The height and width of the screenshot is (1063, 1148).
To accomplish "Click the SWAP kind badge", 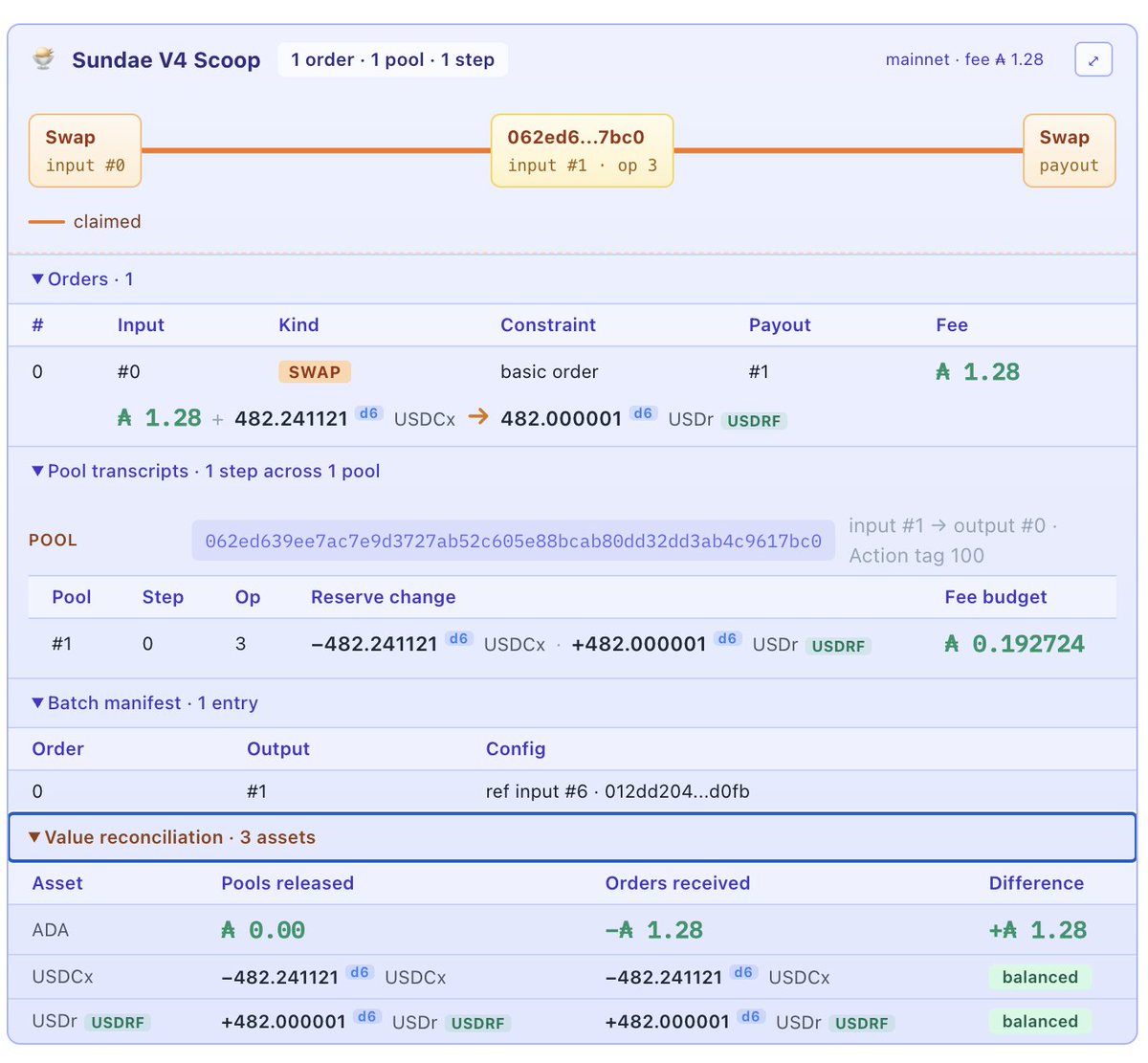I will point(315,372).
